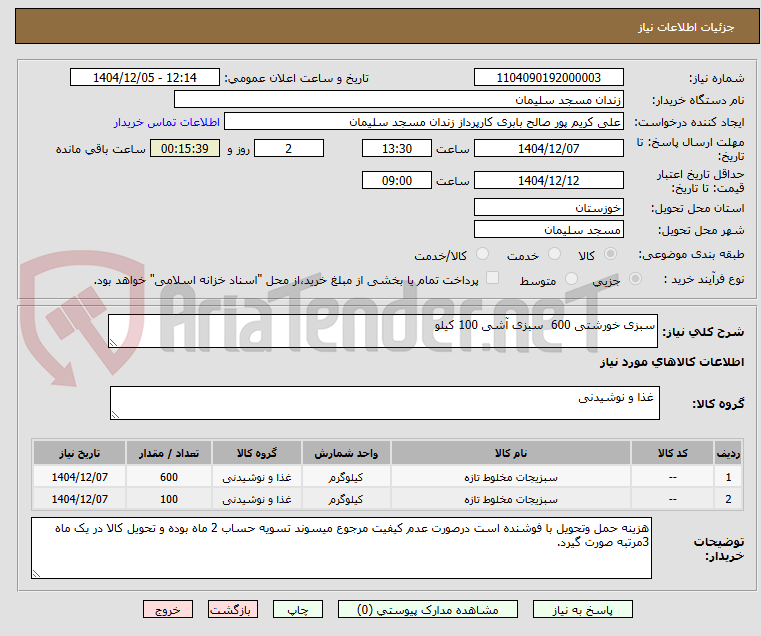Click the page header 'جزئیات اطلاعات نیاز'
This screenshot has height=636, width=761.
tap(686, 27)
